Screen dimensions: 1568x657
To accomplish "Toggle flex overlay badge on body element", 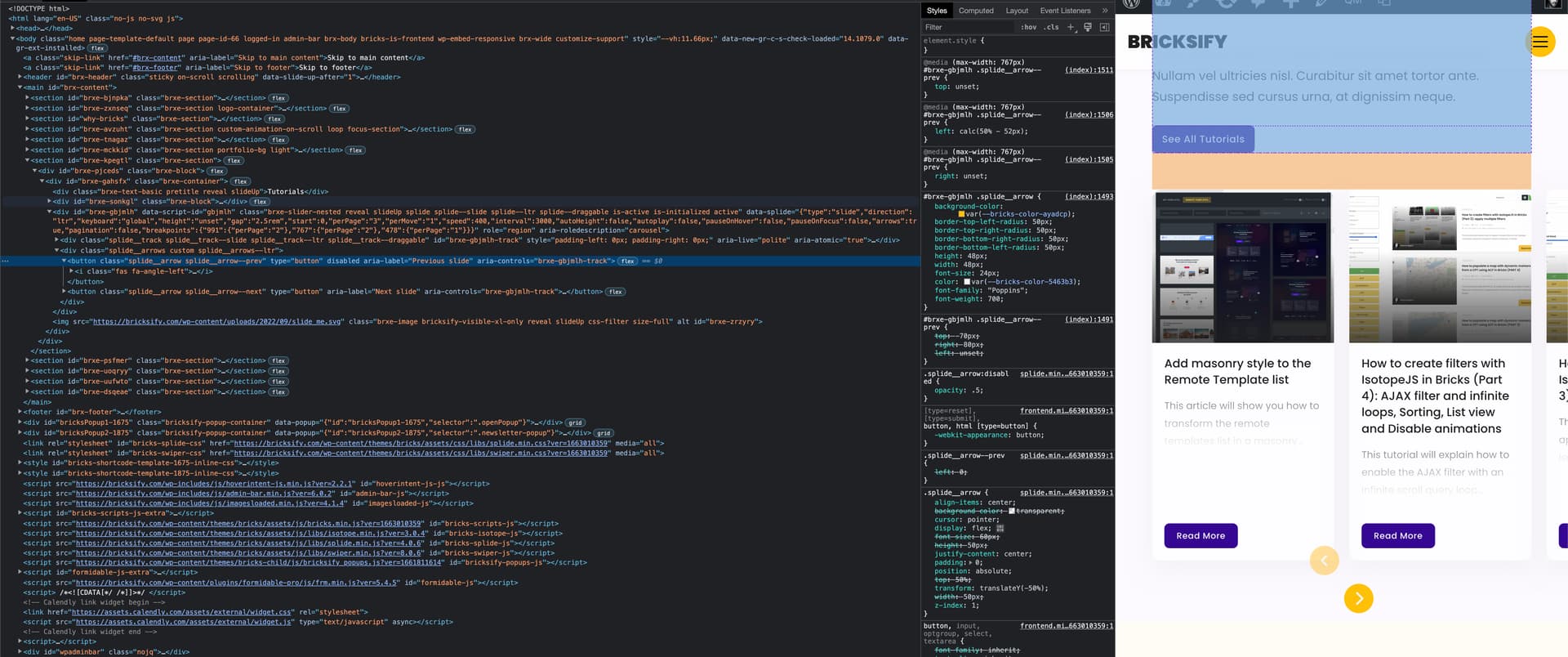I will coord(97,48).
